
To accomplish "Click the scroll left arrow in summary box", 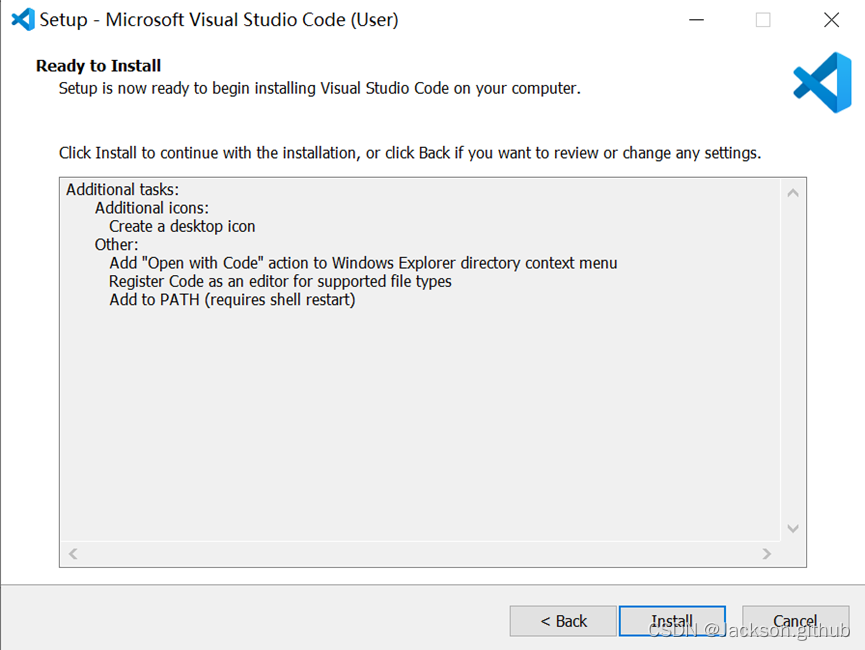I will pyautogui.click(x=73, y=554).
